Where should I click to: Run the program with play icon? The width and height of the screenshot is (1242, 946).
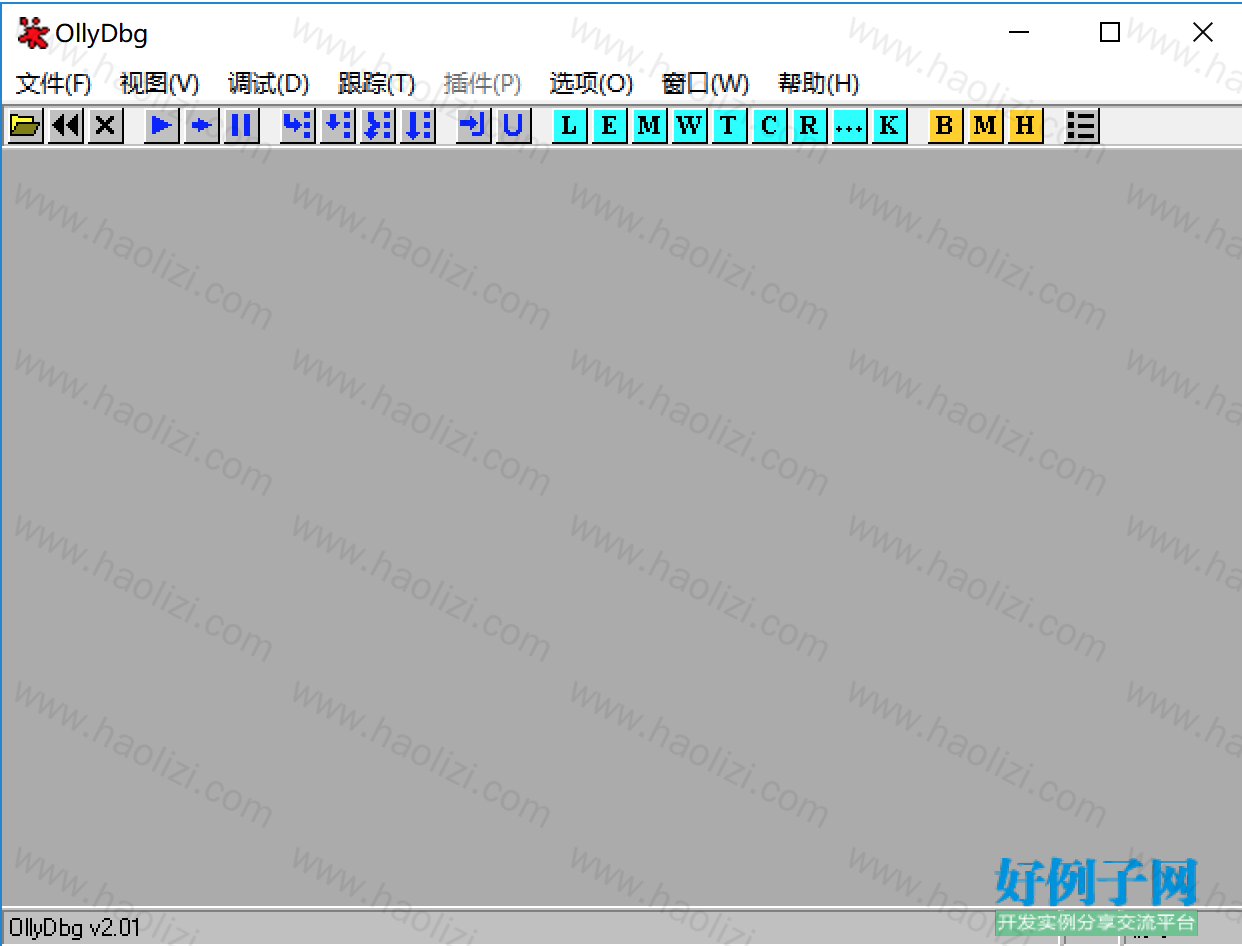(162, 126)
